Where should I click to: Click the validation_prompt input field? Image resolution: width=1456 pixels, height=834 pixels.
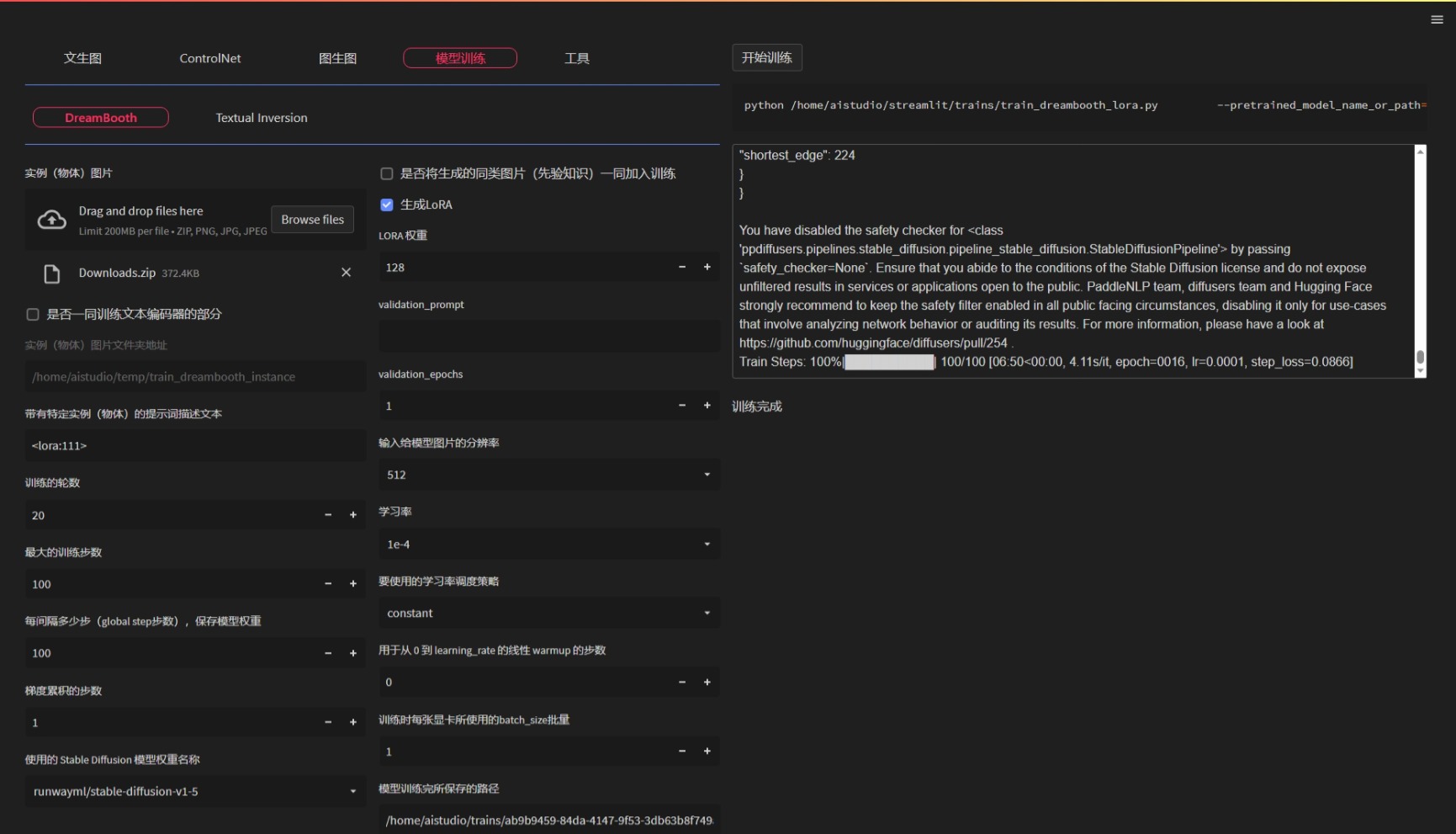548,336
